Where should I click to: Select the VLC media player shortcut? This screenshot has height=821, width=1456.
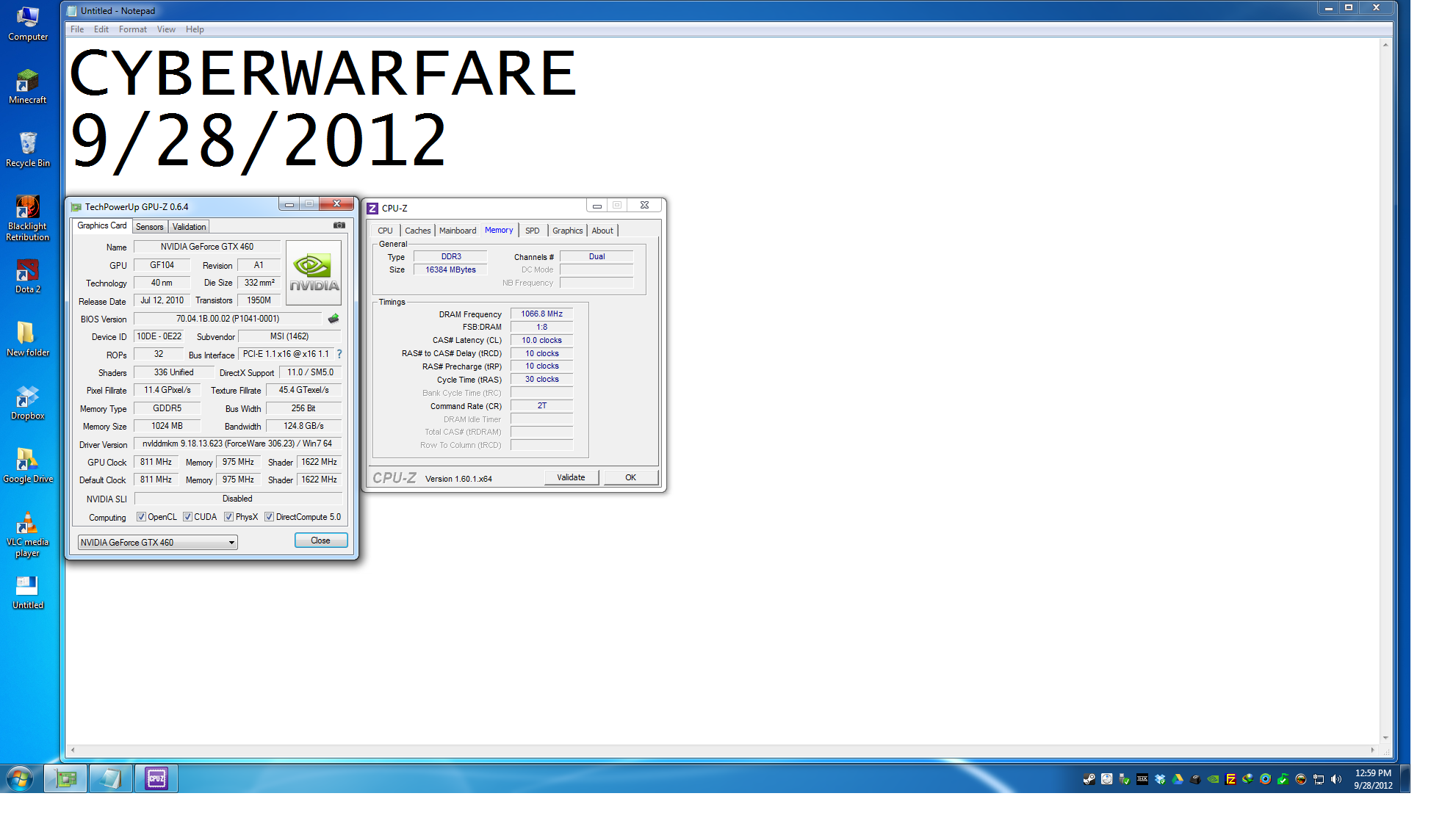click(x=28, y=534)
